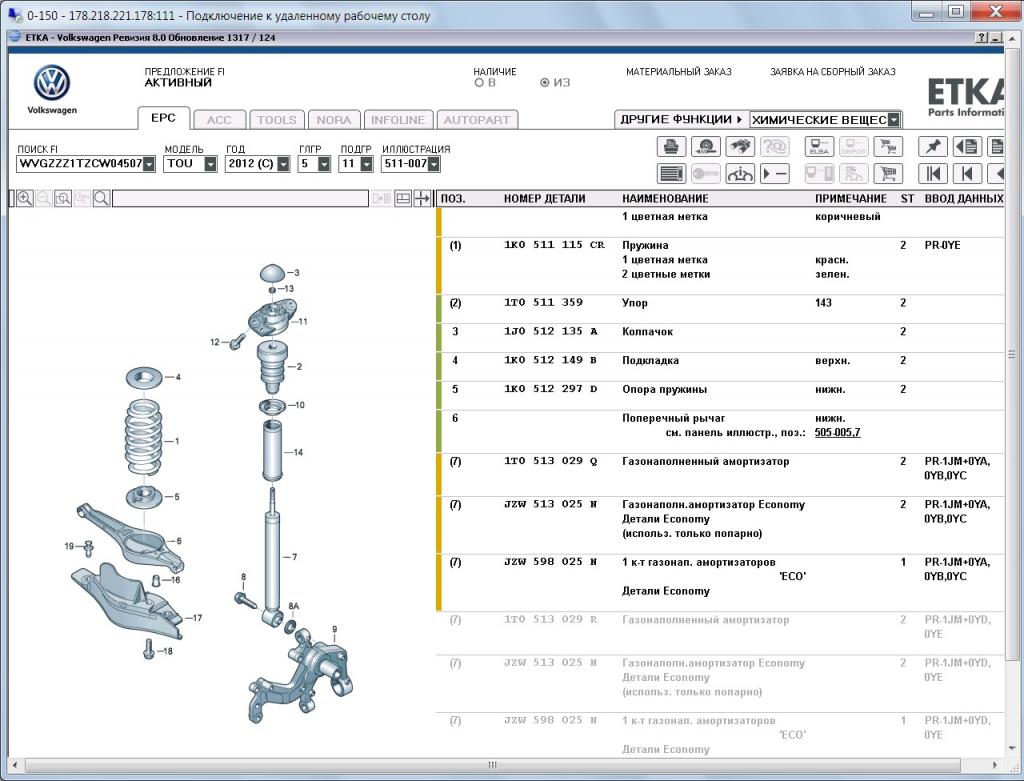The width and height of the screenshot is (1024, 781).
Task: Select part number 1T0 511 359
Action: pos(543,302)
